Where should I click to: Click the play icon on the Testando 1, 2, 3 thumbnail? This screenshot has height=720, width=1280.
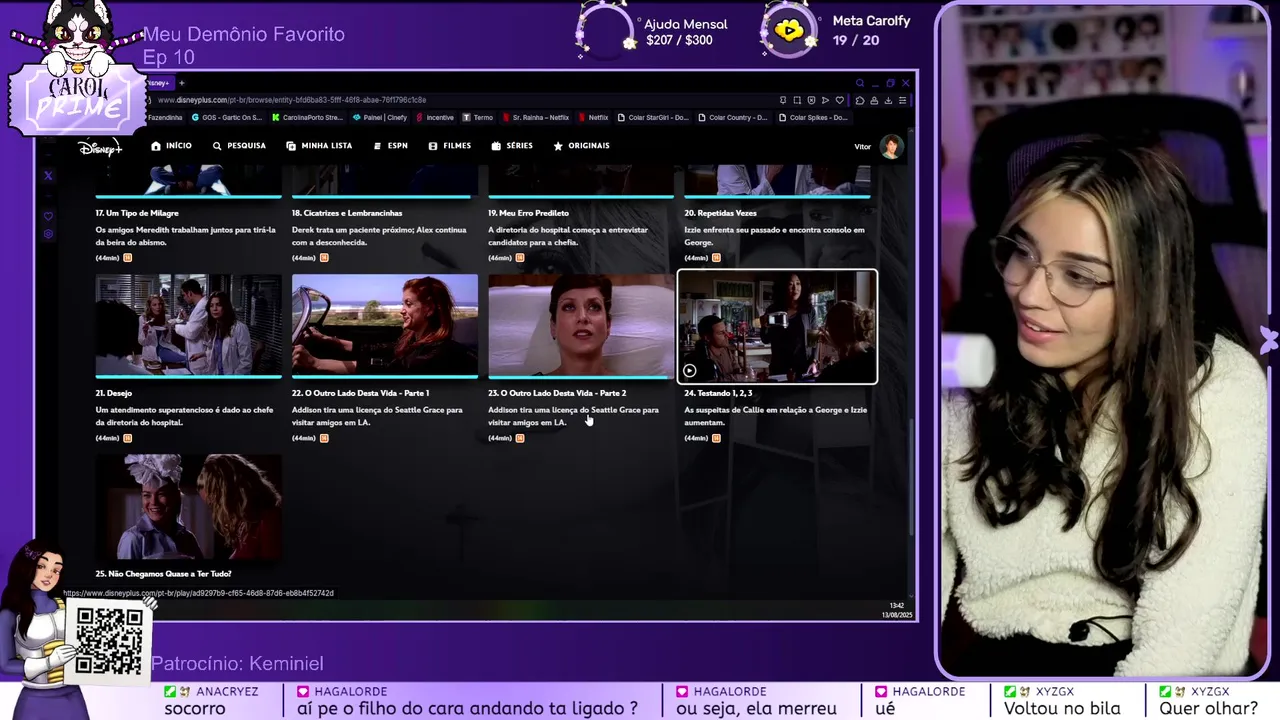(x=690, y=371)
